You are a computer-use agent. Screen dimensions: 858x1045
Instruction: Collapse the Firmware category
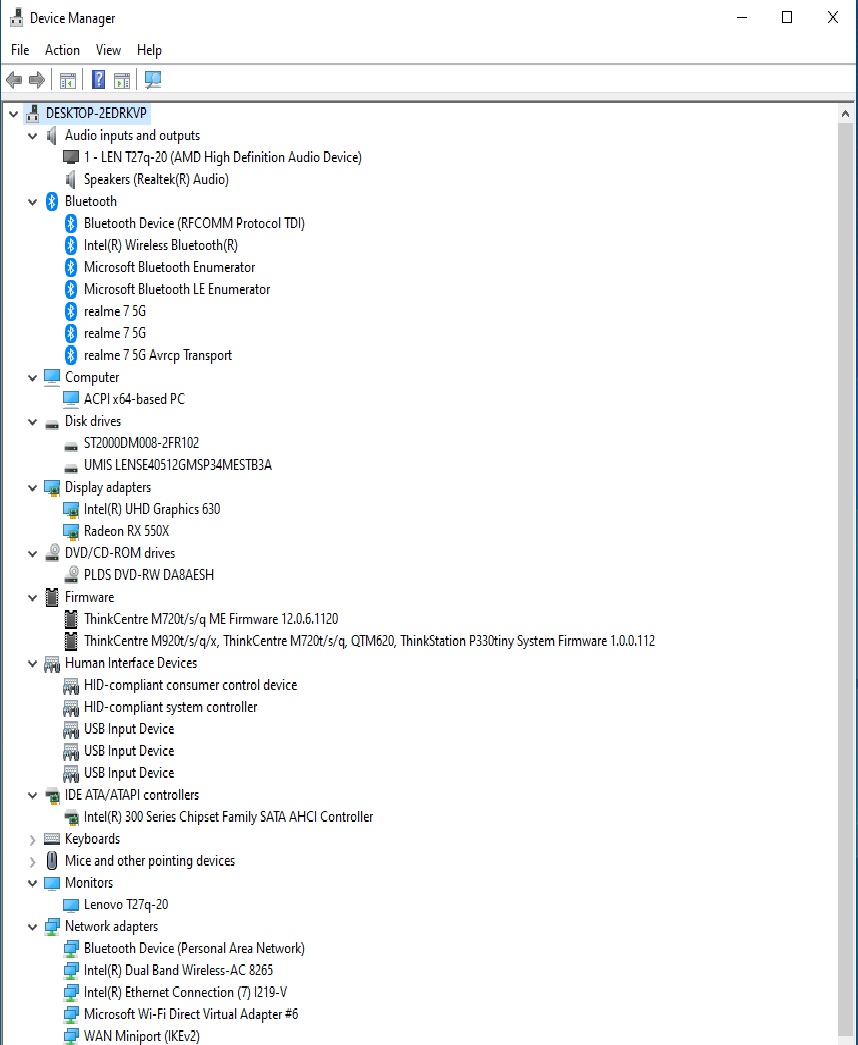[x=32, y=598]
